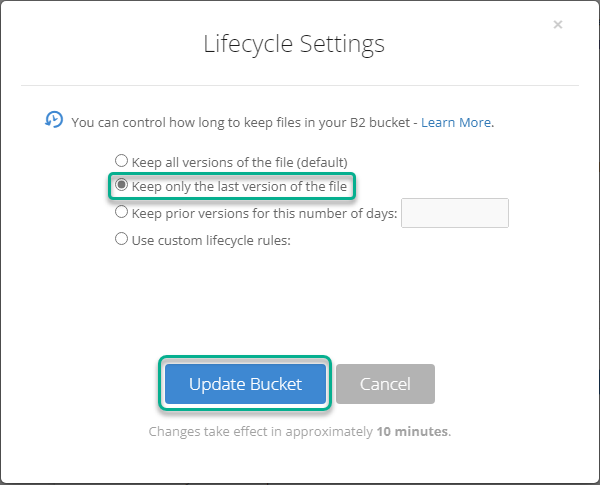
Task: Click the Update Bucket button
Action: [245, 384]
